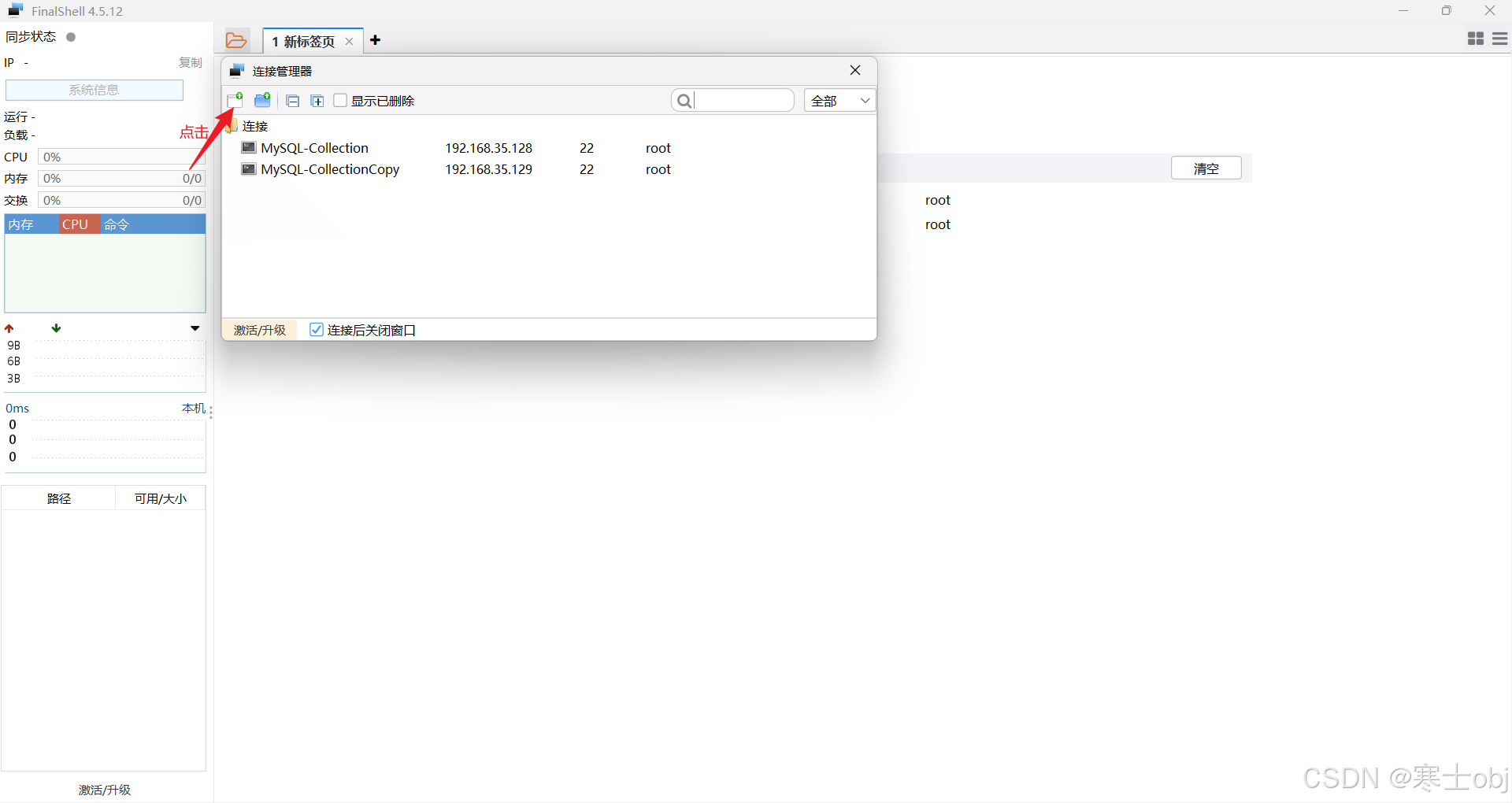This screenshot has width=1512, height=803.
Task: Open the connection manager folder icon
Action: click(236, 40)
